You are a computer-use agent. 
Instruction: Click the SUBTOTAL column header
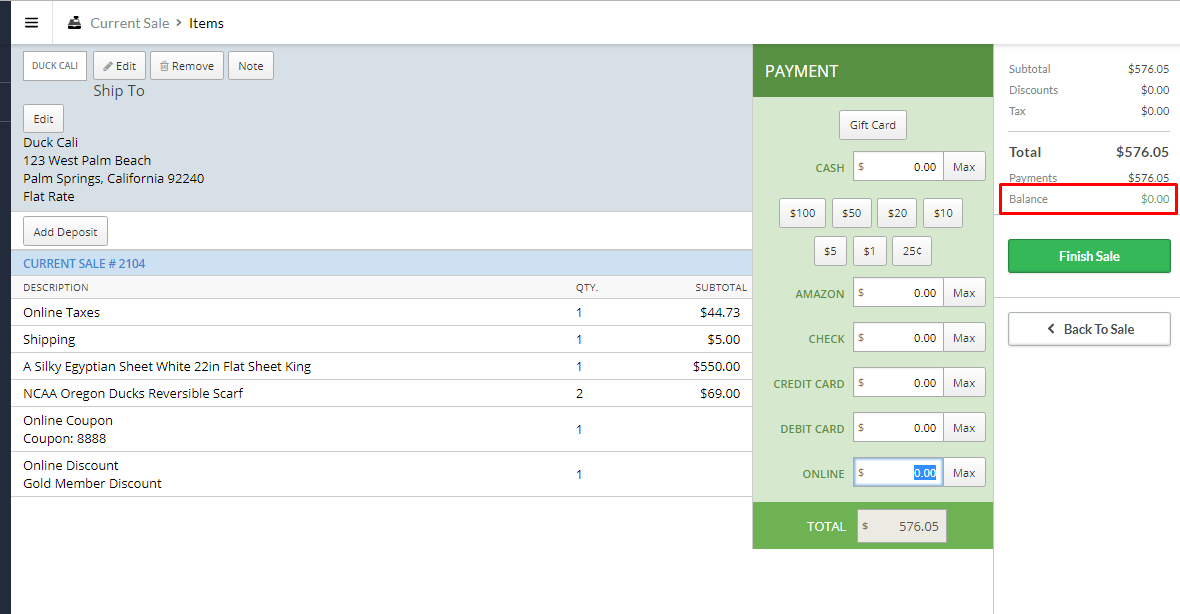721,287
